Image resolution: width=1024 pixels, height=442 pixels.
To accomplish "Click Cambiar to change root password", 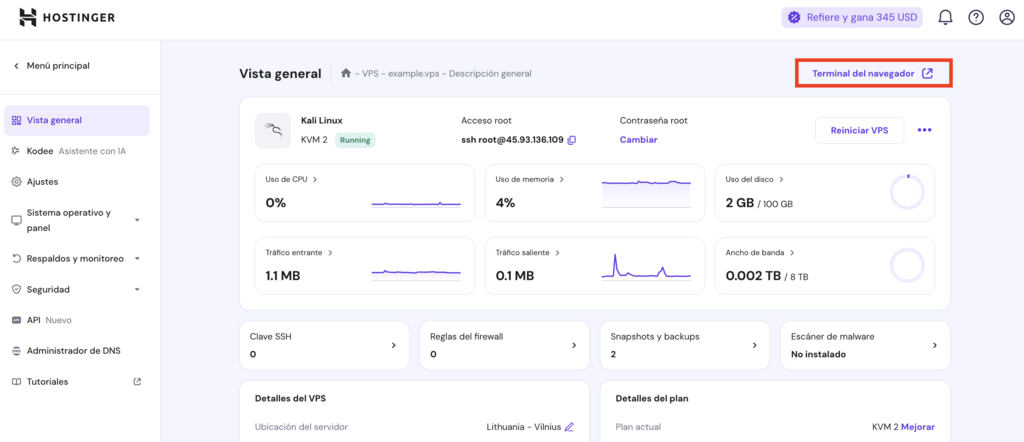I will pyautogui.click(x=638, y=140).
